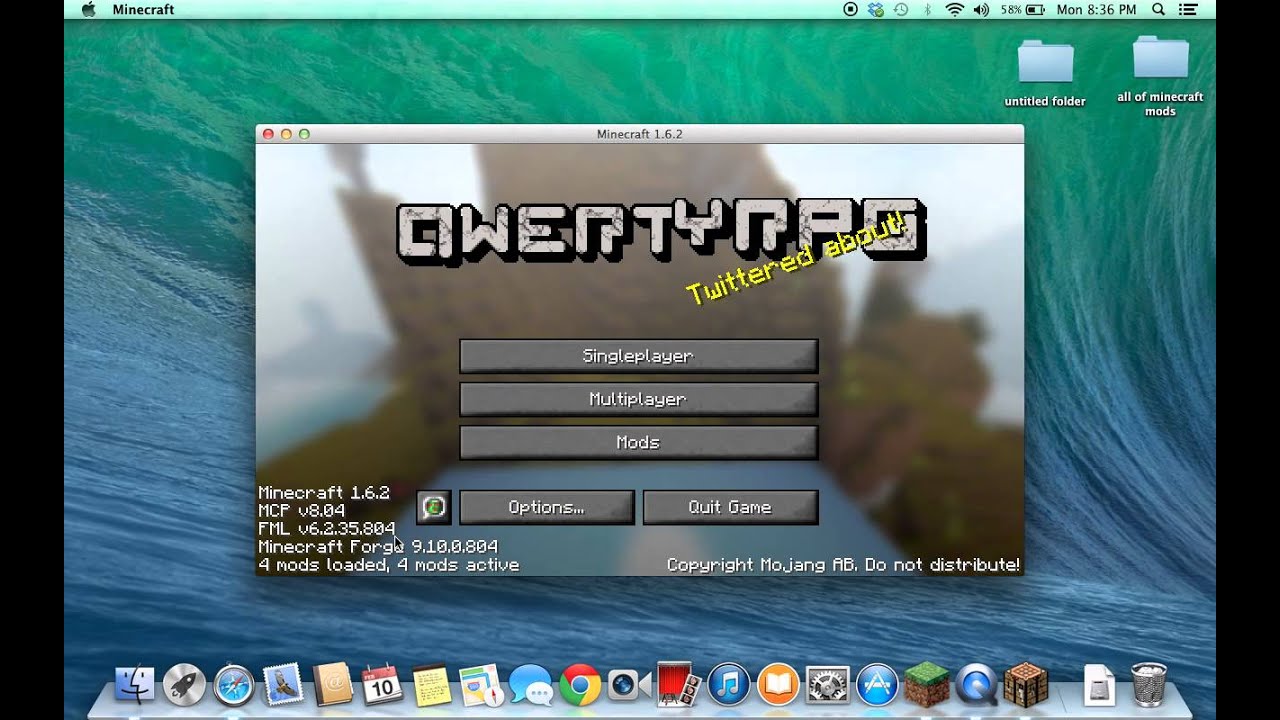Open Wi-Fi status menu
The height and width of the screenshot is (720, 1280).
pos(954,10)
